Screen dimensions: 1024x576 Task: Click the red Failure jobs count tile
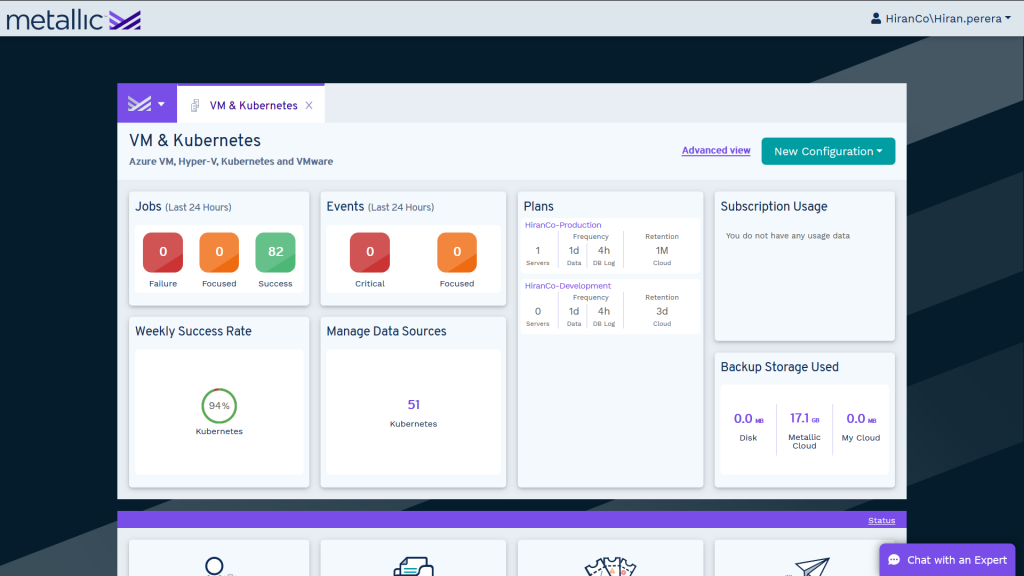(x=163, y=252)
